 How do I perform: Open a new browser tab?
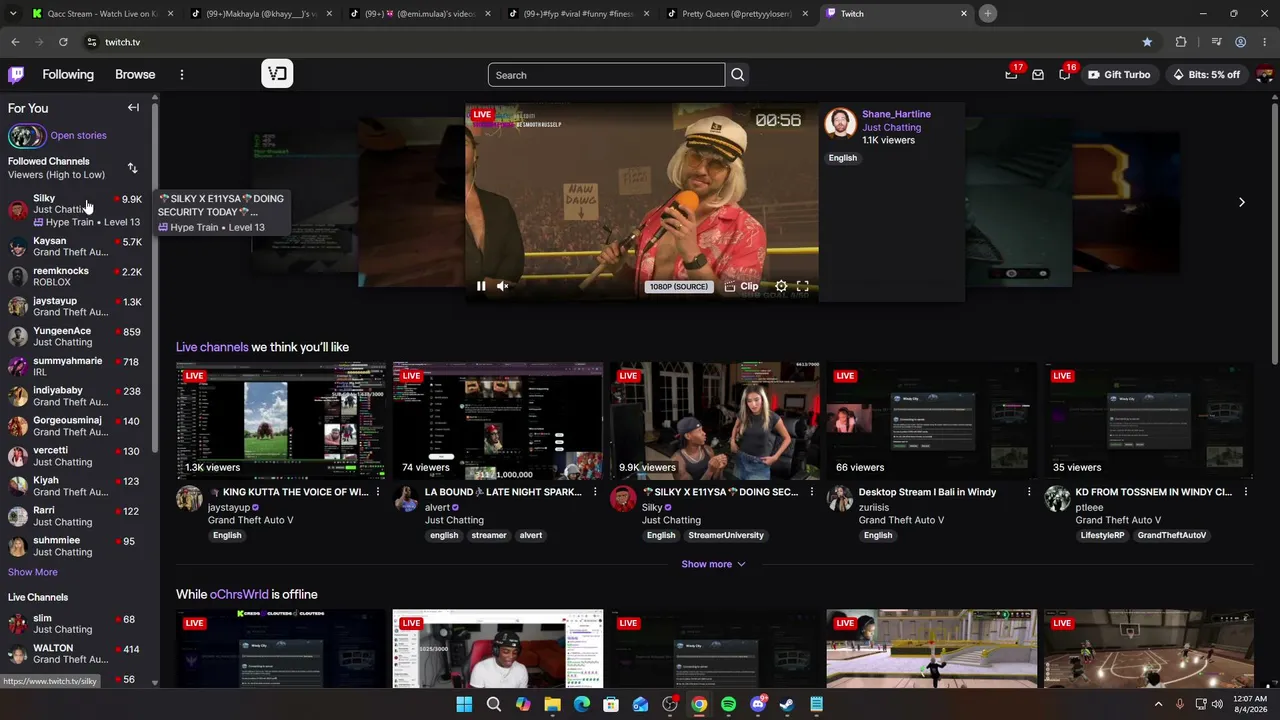[987, 14]
